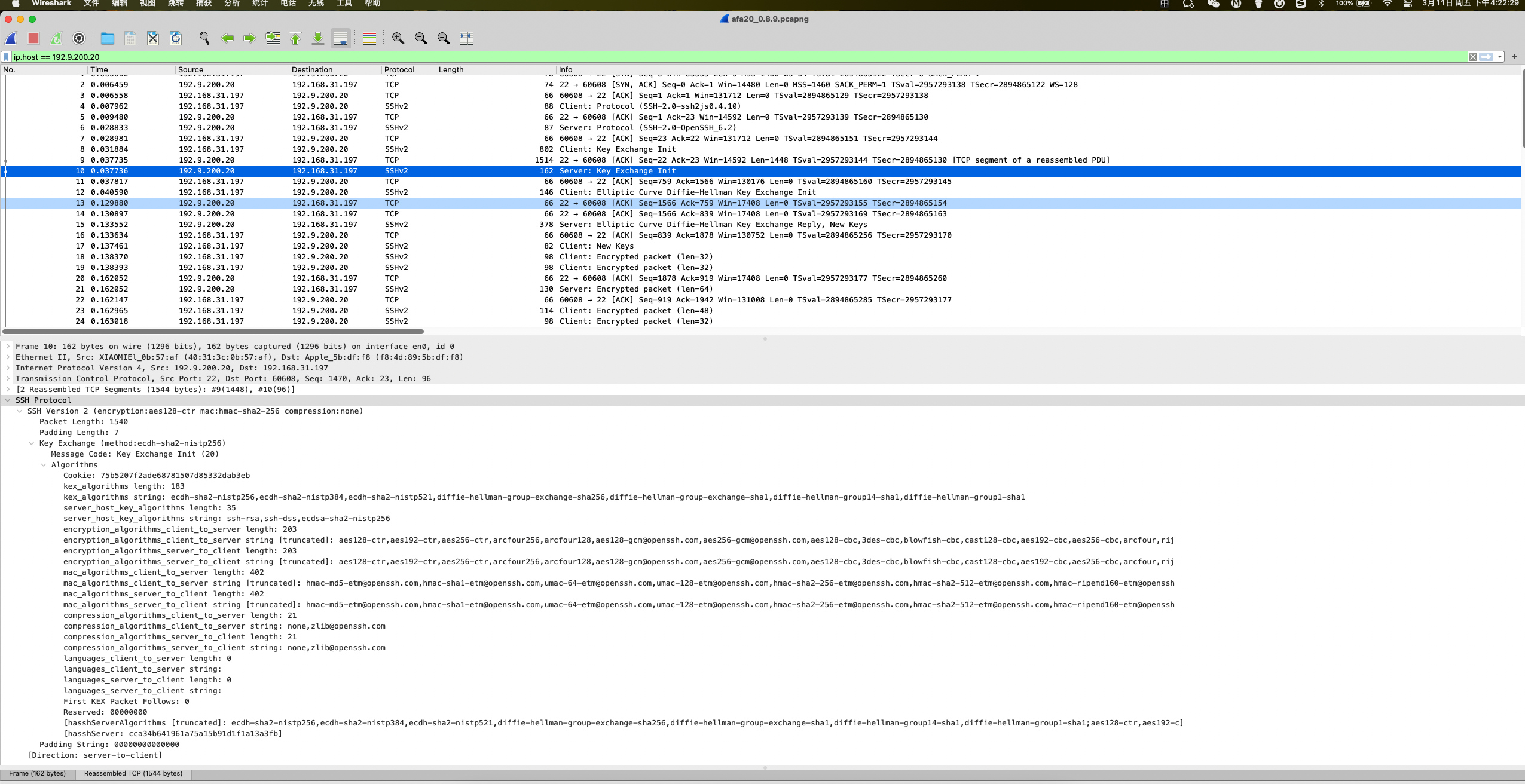This screenshot has width=1525, height=784.
Task: Stop the running capture
Action: point(34,38)
